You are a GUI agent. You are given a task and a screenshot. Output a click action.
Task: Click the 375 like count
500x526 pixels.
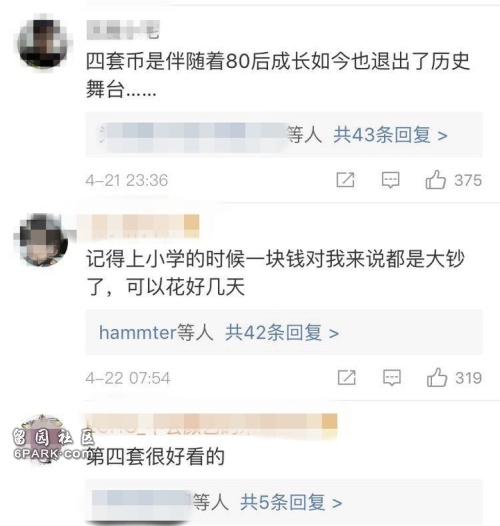[468, 180]
